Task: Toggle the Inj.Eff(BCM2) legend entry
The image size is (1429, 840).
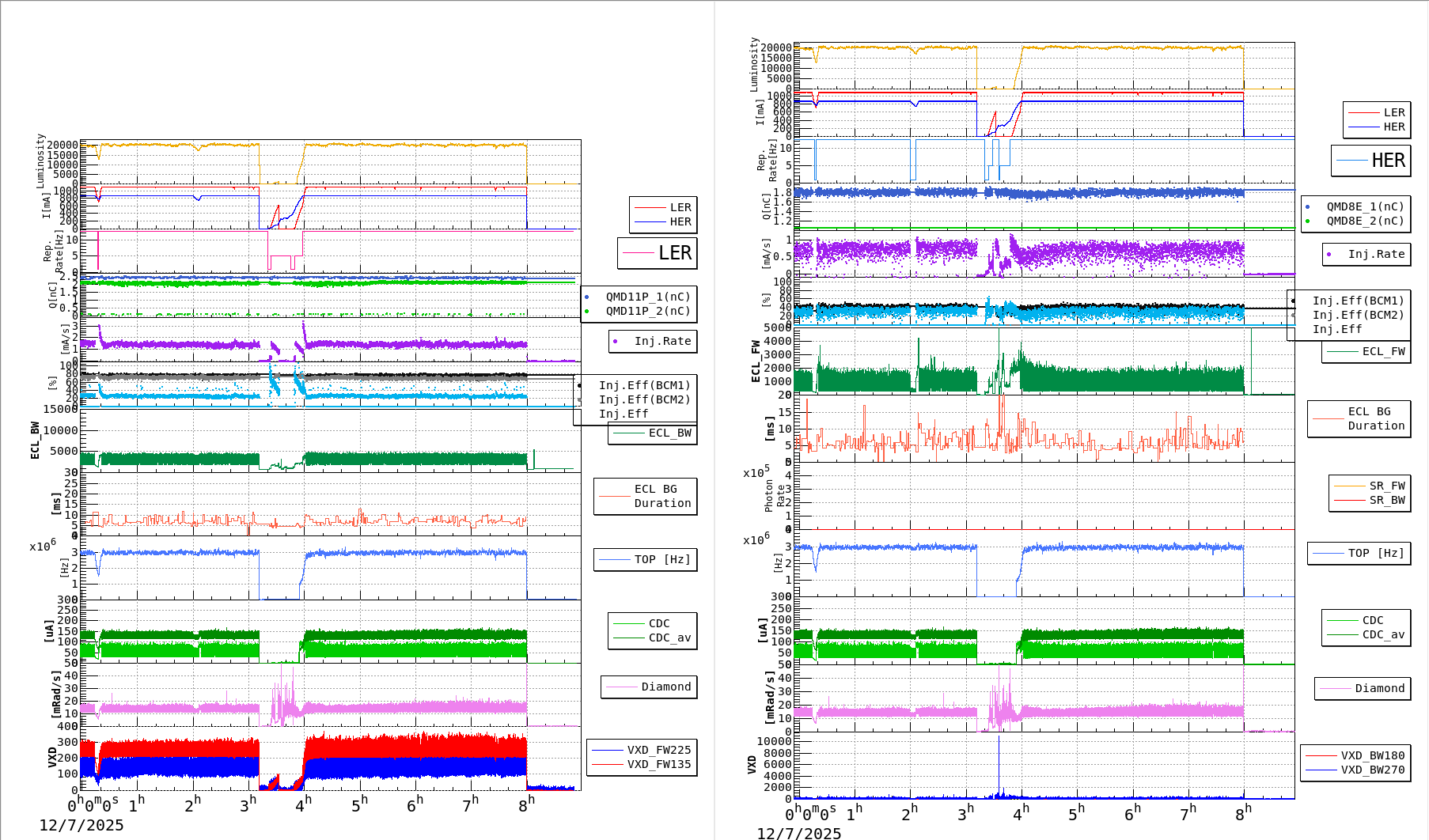Action: [x=643, y=400]
